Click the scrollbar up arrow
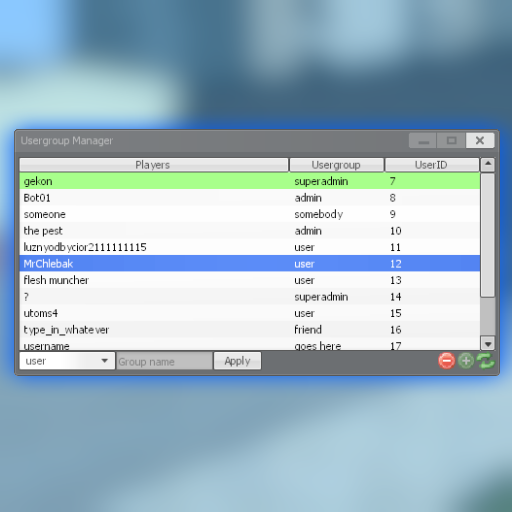 click(488, 165)
